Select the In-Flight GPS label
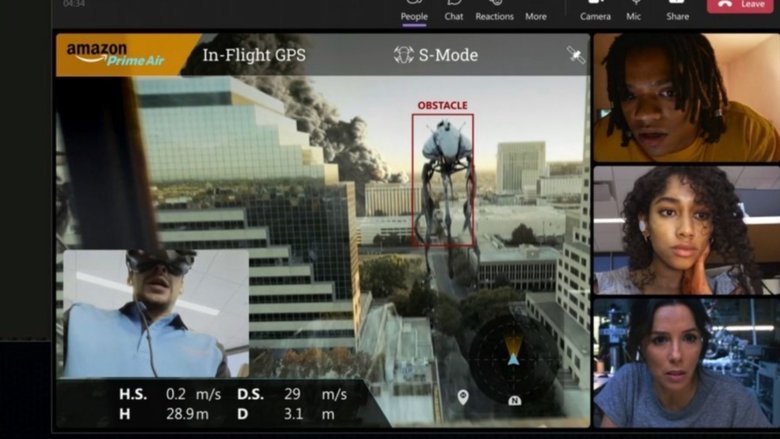Screen dimensions: 780x439 [x=254, y=55]
